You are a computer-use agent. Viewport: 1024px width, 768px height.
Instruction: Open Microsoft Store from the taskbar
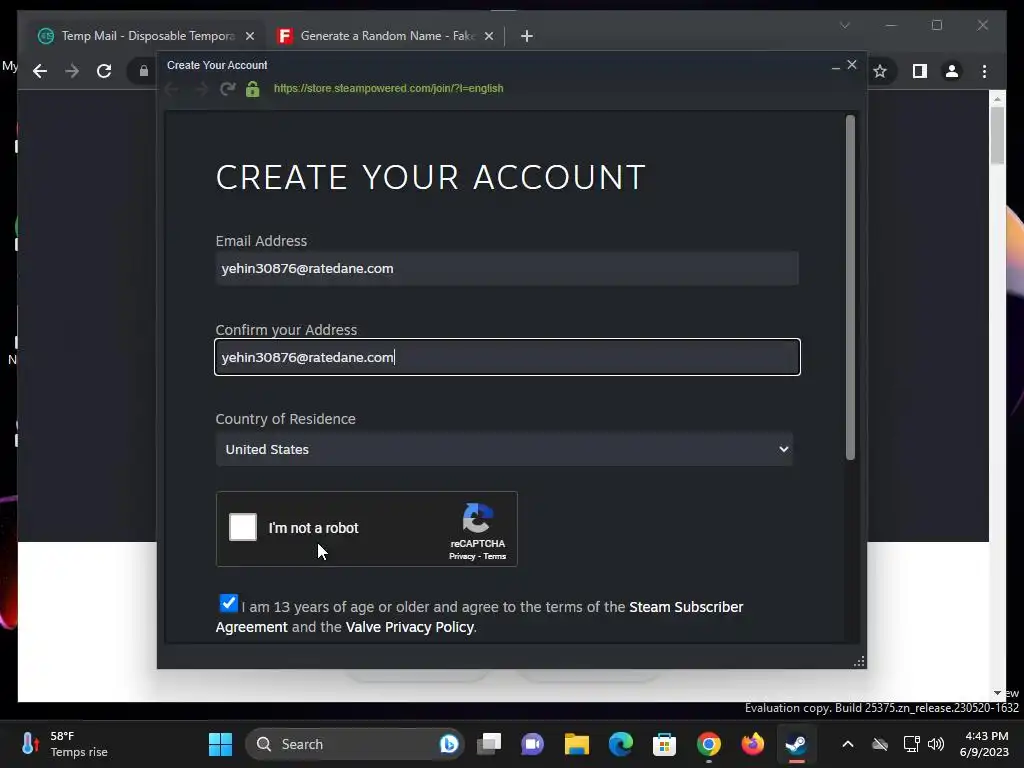click(664, 744)
